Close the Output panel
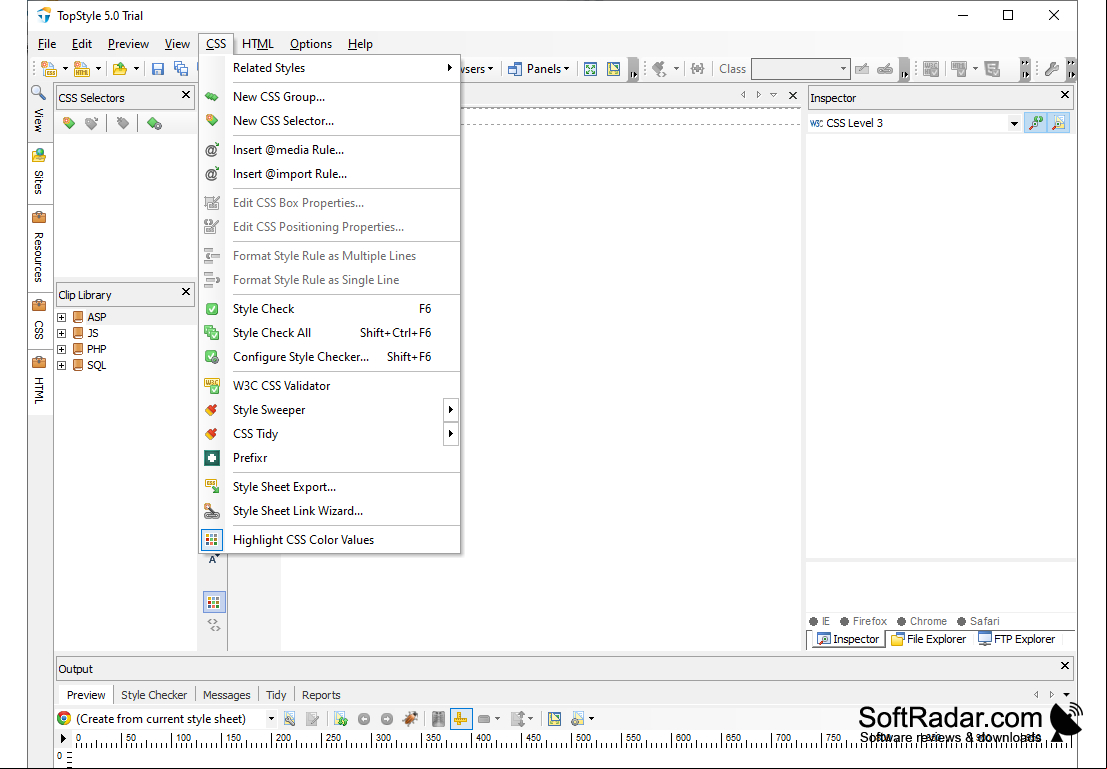Image resolution: width=1107 pixels, height=769 pixels. tap(1065, 665)
